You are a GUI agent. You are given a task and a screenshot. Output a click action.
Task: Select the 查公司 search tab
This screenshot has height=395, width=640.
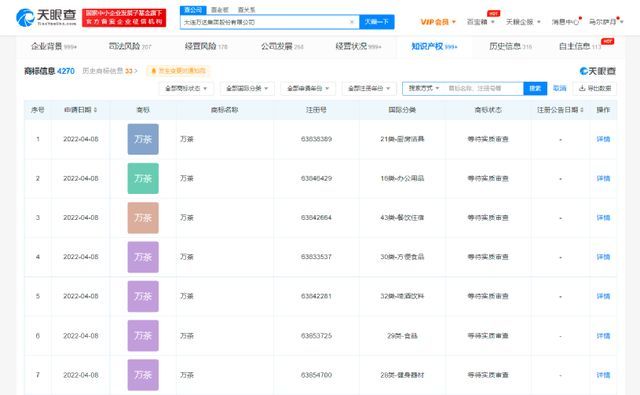pyautogui.click(x=193, y=9)
